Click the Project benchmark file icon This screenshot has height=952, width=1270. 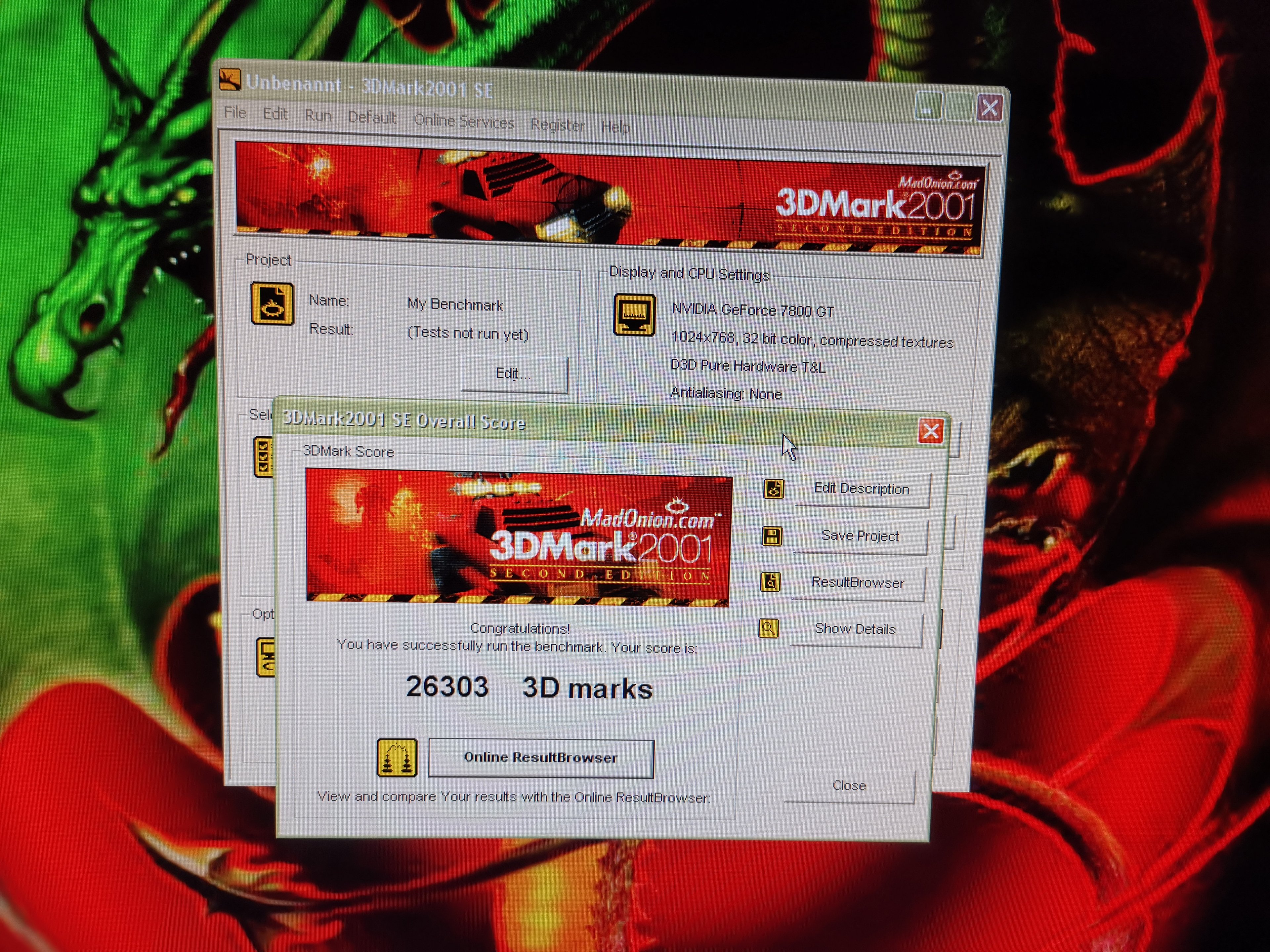[272, 303]
